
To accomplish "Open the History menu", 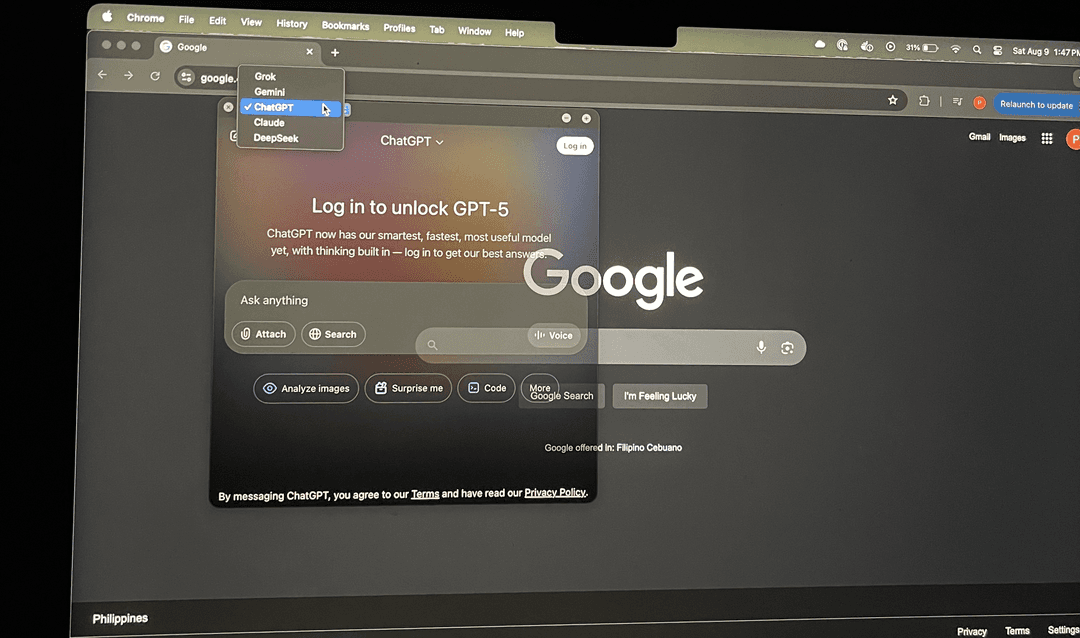I will click(291, 23).
